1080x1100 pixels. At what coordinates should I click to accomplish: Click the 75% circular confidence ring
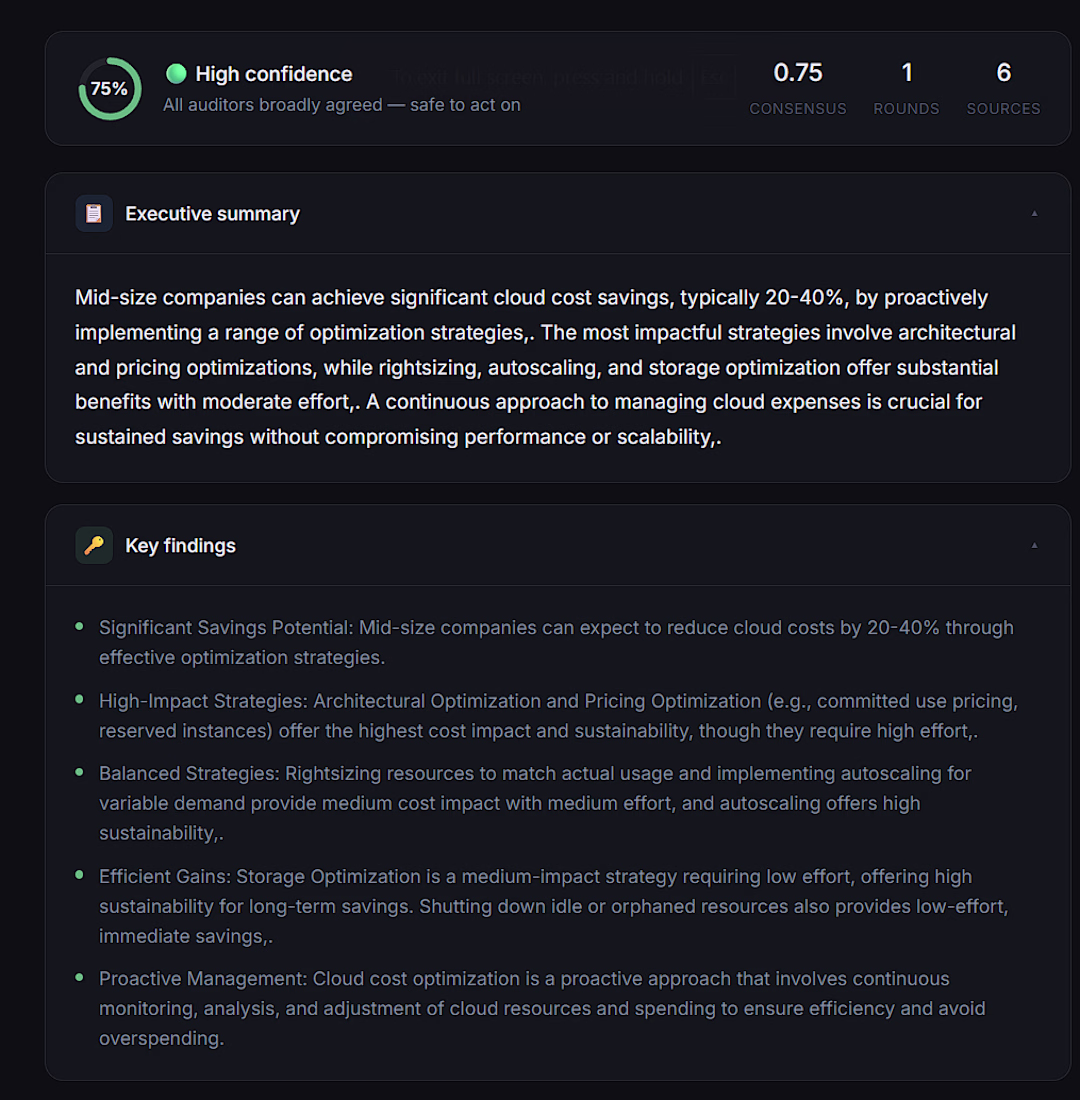(x=109, y=88)
